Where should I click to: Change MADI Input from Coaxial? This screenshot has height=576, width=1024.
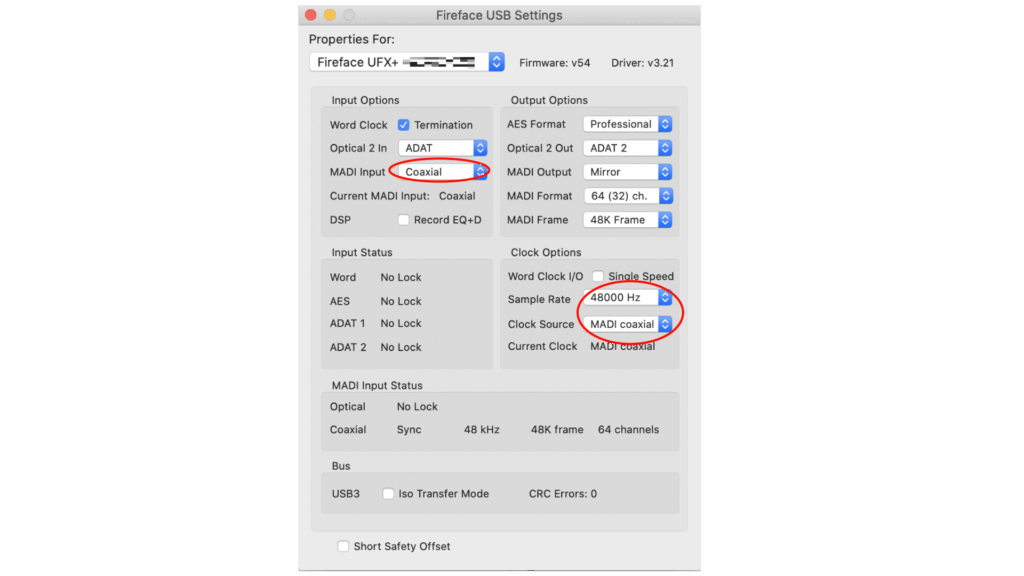coord(446,172)
